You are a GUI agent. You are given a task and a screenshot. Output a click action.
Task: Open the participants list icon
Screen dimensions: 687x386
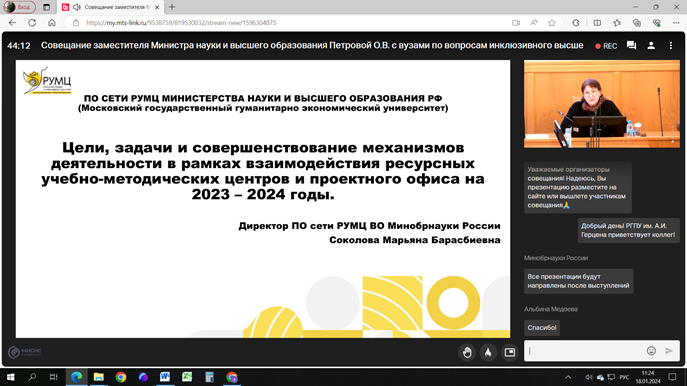(651, 46)
